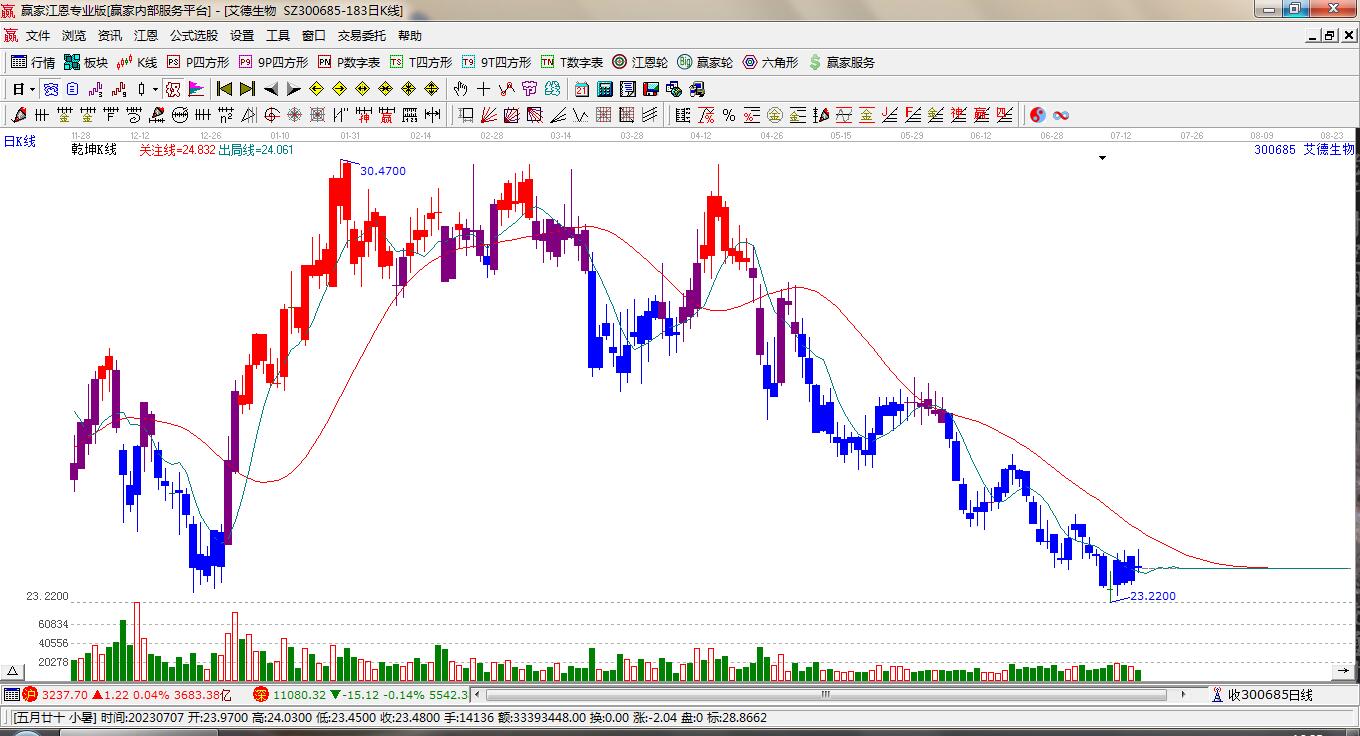Click the red-blue yin-yang icon
1360x736 pixels.
pos(1038,115)
